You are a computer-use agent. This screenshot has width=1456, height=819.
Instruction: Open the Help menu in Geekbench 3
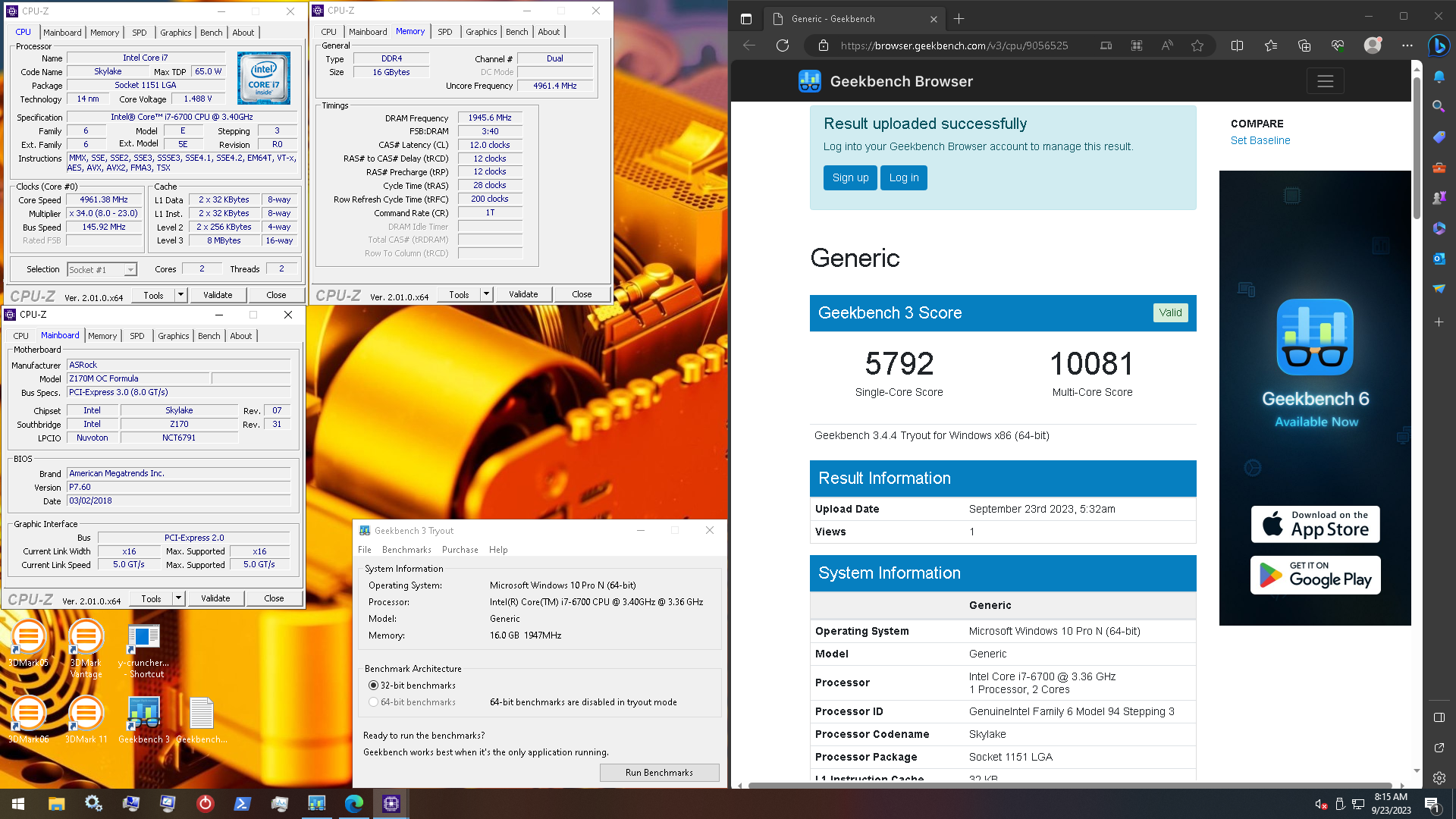(x=498, y=550)
